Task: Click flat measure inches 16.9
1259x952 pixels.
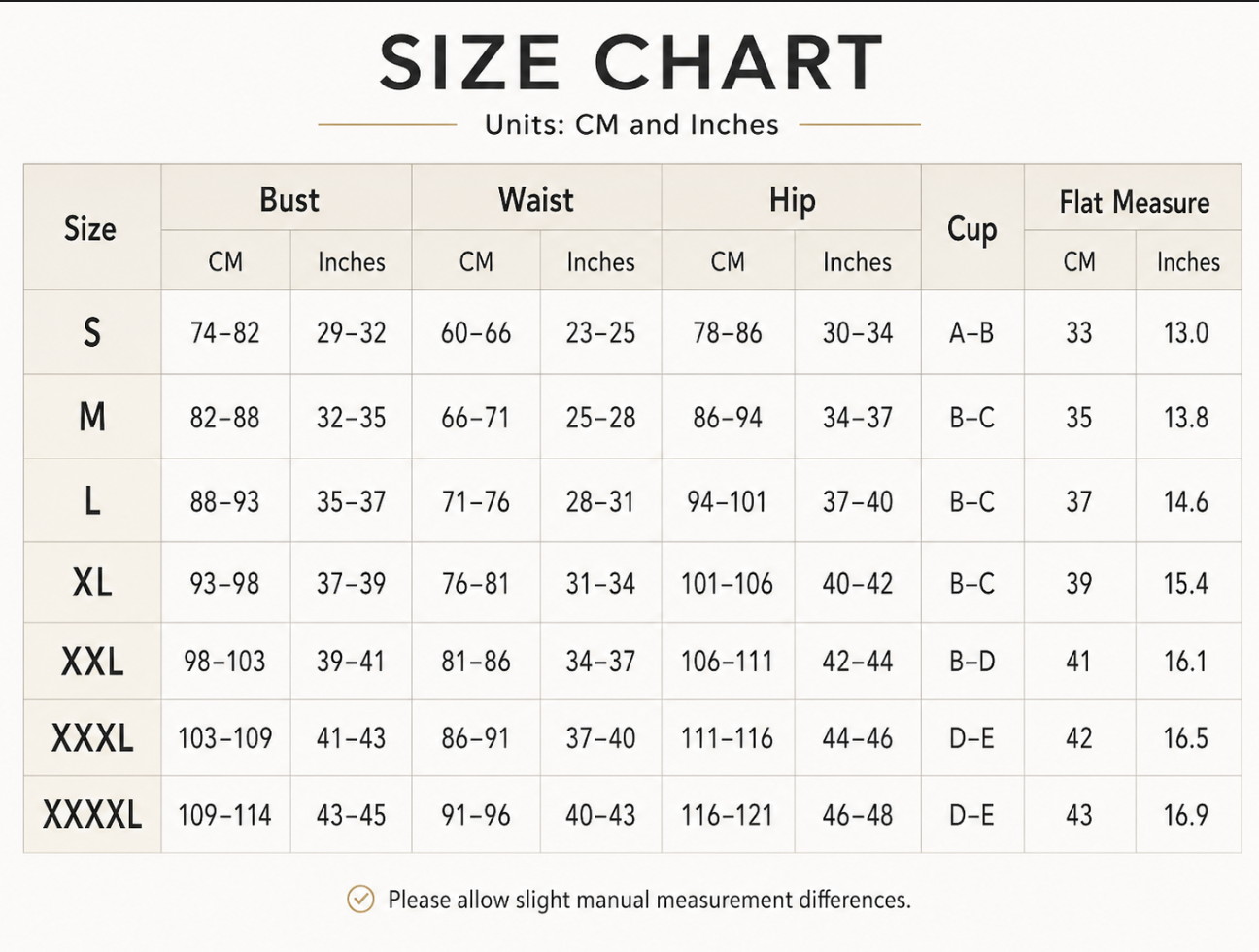Action: (x=1186, y=815)
